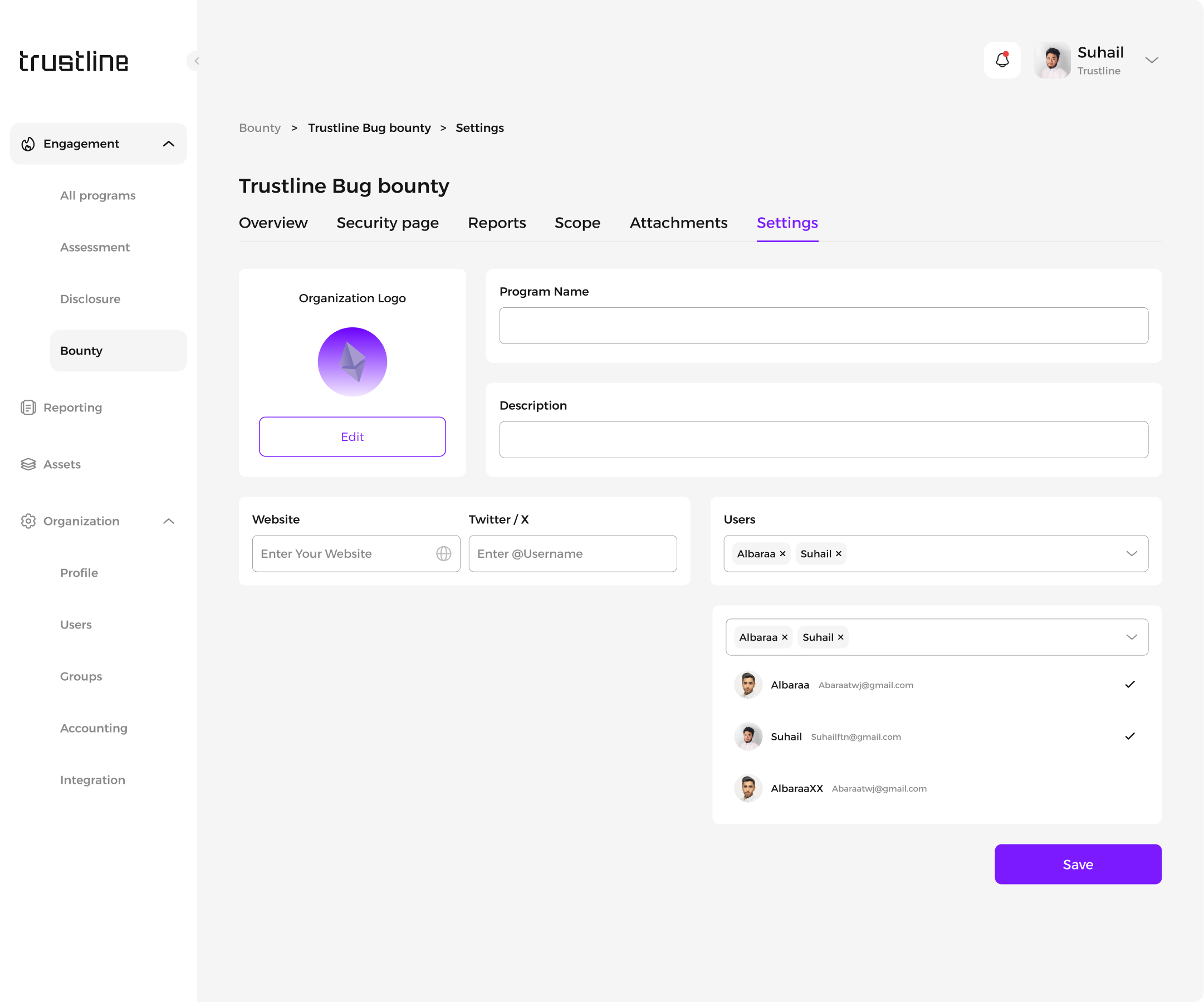Switch to the Security page tab
Screen dimensions: 1204x1002
(387, 223)
